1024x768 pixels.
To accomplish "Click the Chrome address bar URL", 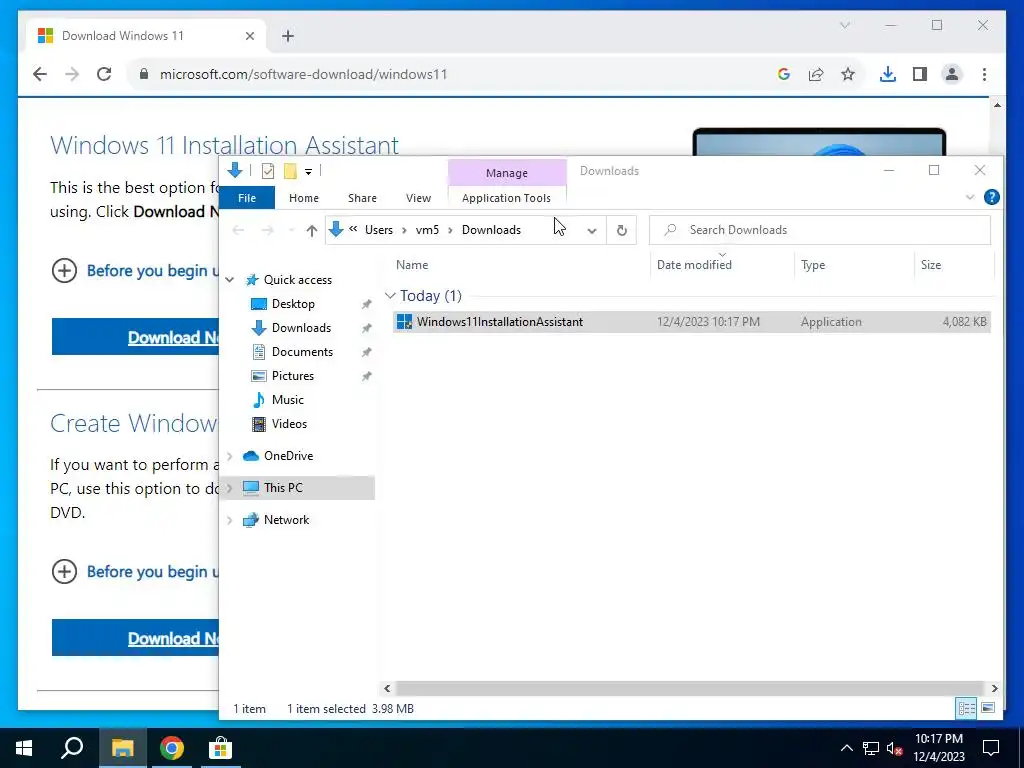I will pos(304,74).
